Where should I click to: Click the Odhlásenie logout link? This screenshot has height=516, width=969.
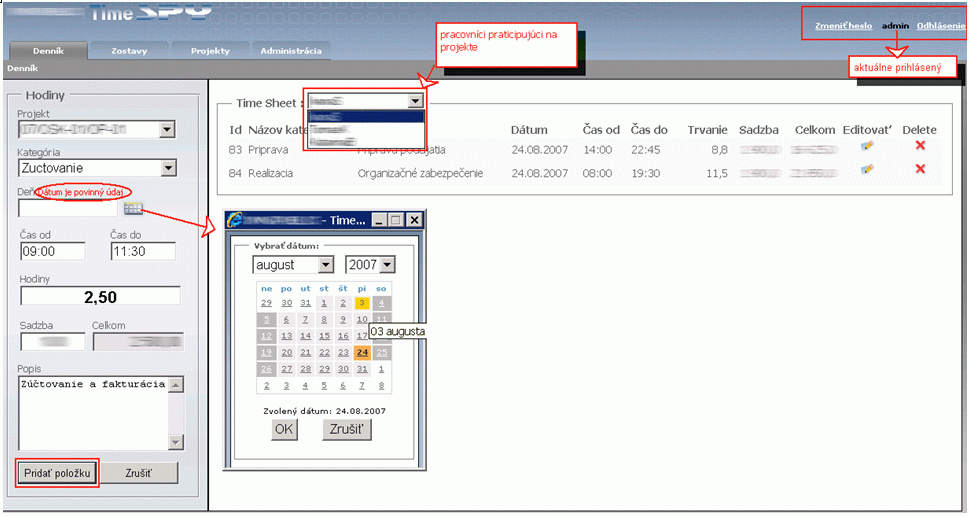pyautogui.click(x=941, y=26)
